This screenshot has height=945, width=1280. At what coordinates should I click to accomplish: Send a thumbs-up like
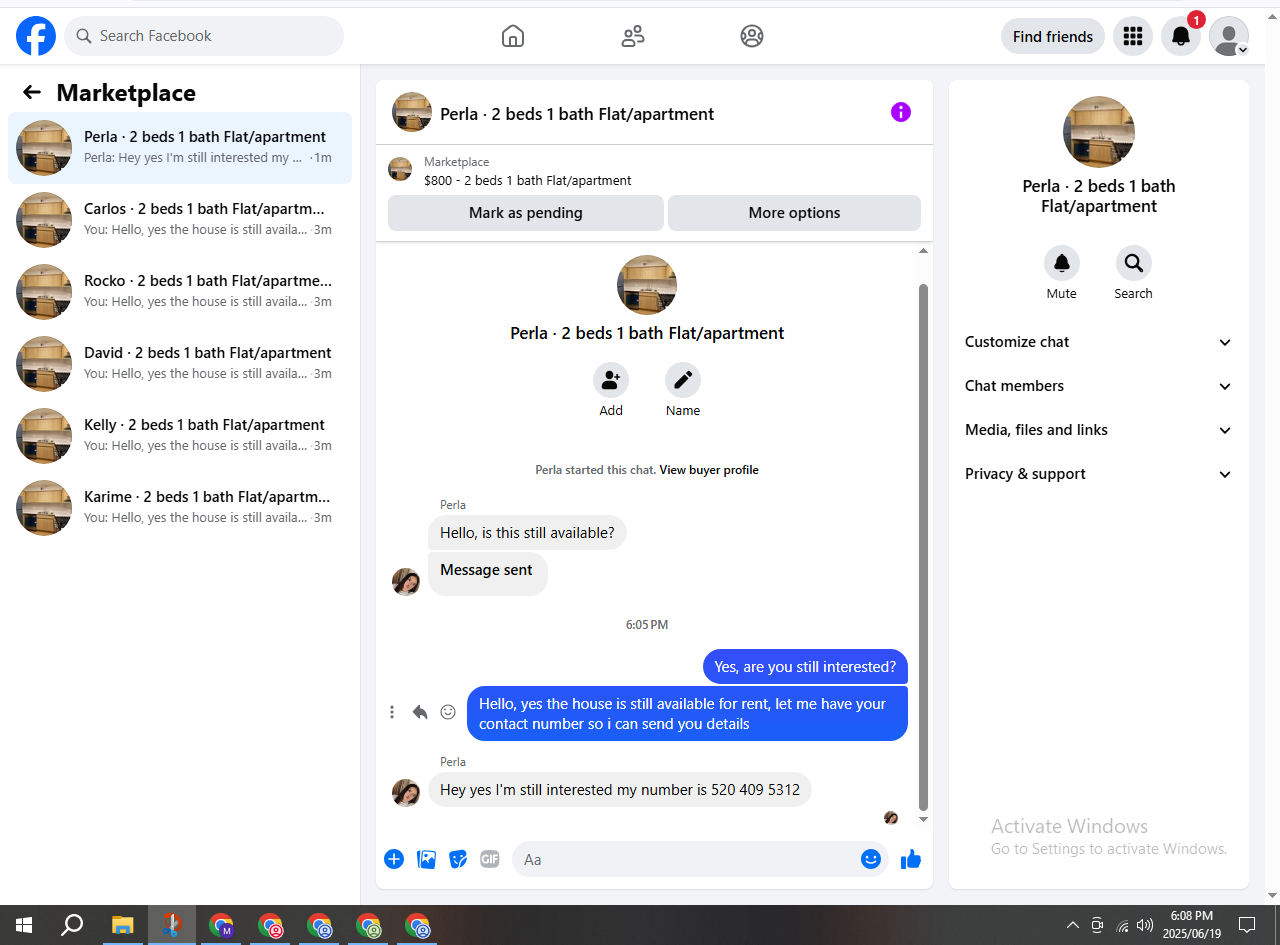910,859
